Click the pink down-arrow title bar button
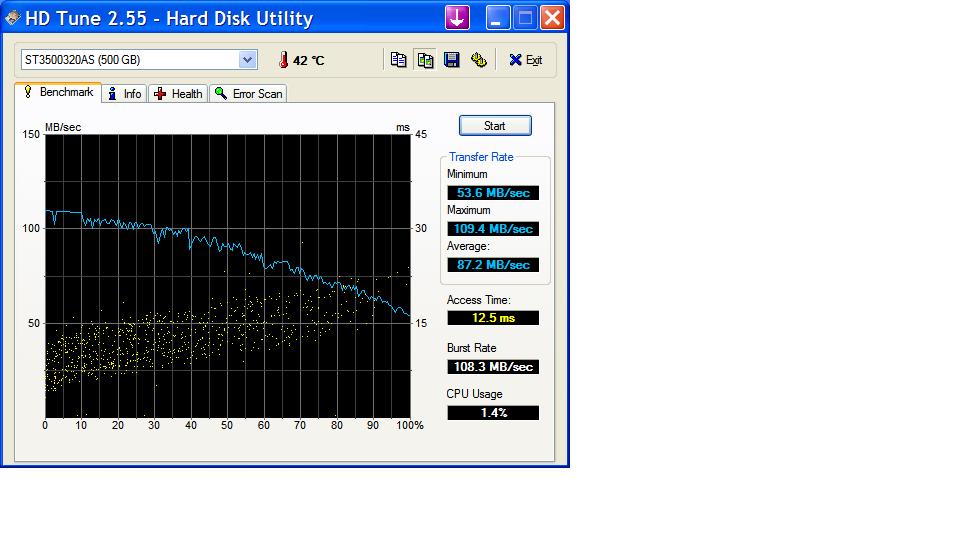The width and height of the screenshot is (960, 540). tap(457, 17)
